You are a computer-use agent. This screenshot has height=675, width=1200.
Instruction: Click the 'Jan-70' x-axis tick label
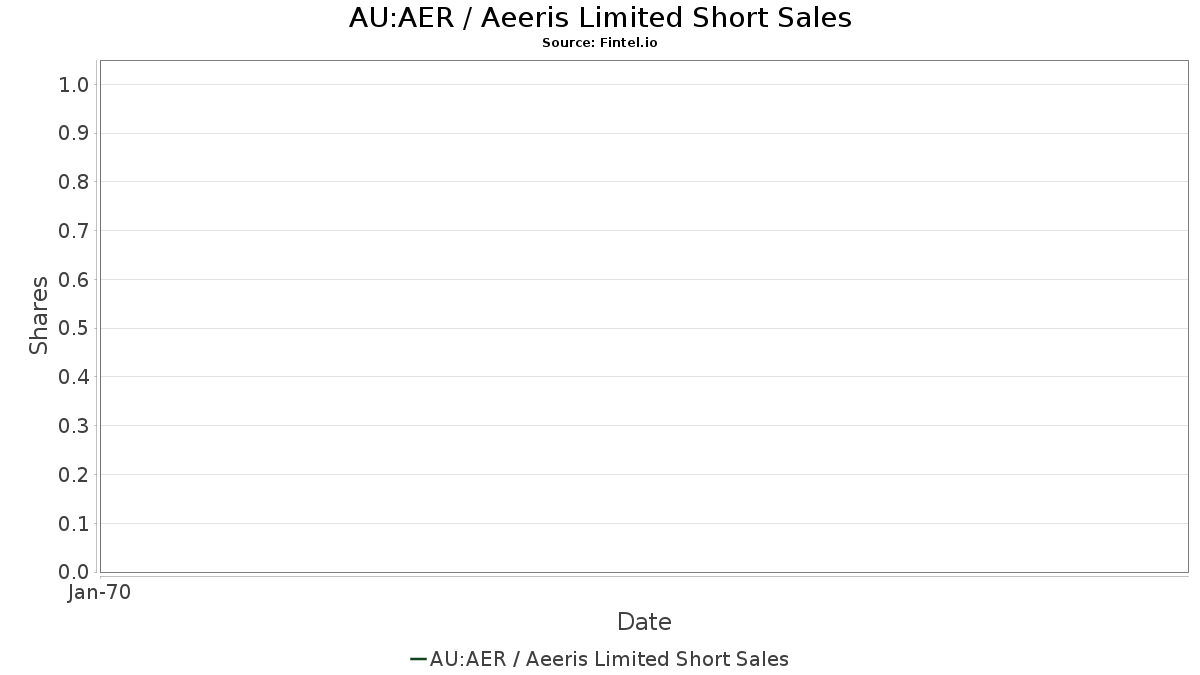(x=99, y=593)
